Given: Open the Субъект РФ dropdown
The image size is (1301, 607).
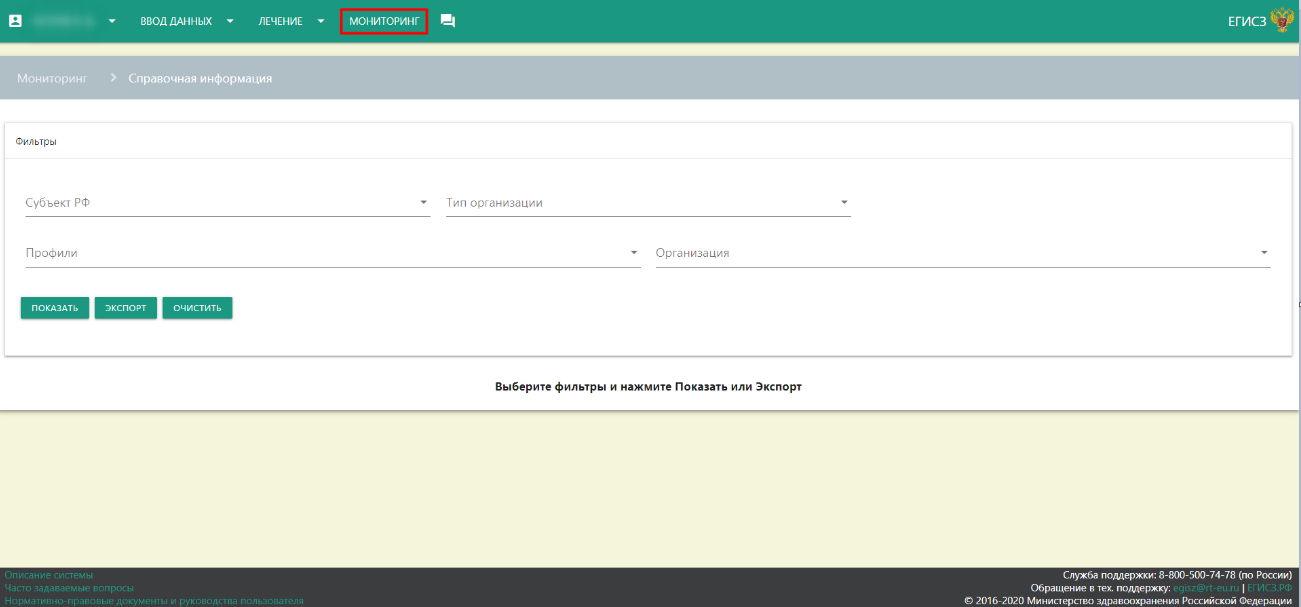Looking at the screenshot, I should 228,203.
